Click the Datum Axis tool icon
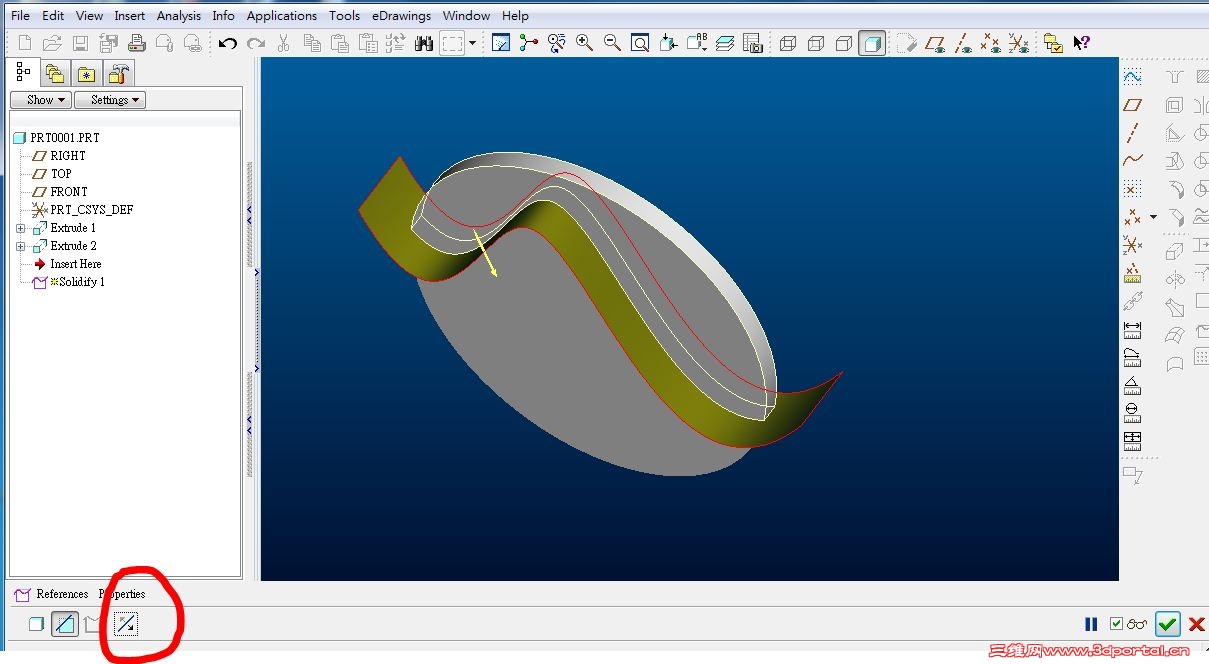 click(x=1132, y=133)
